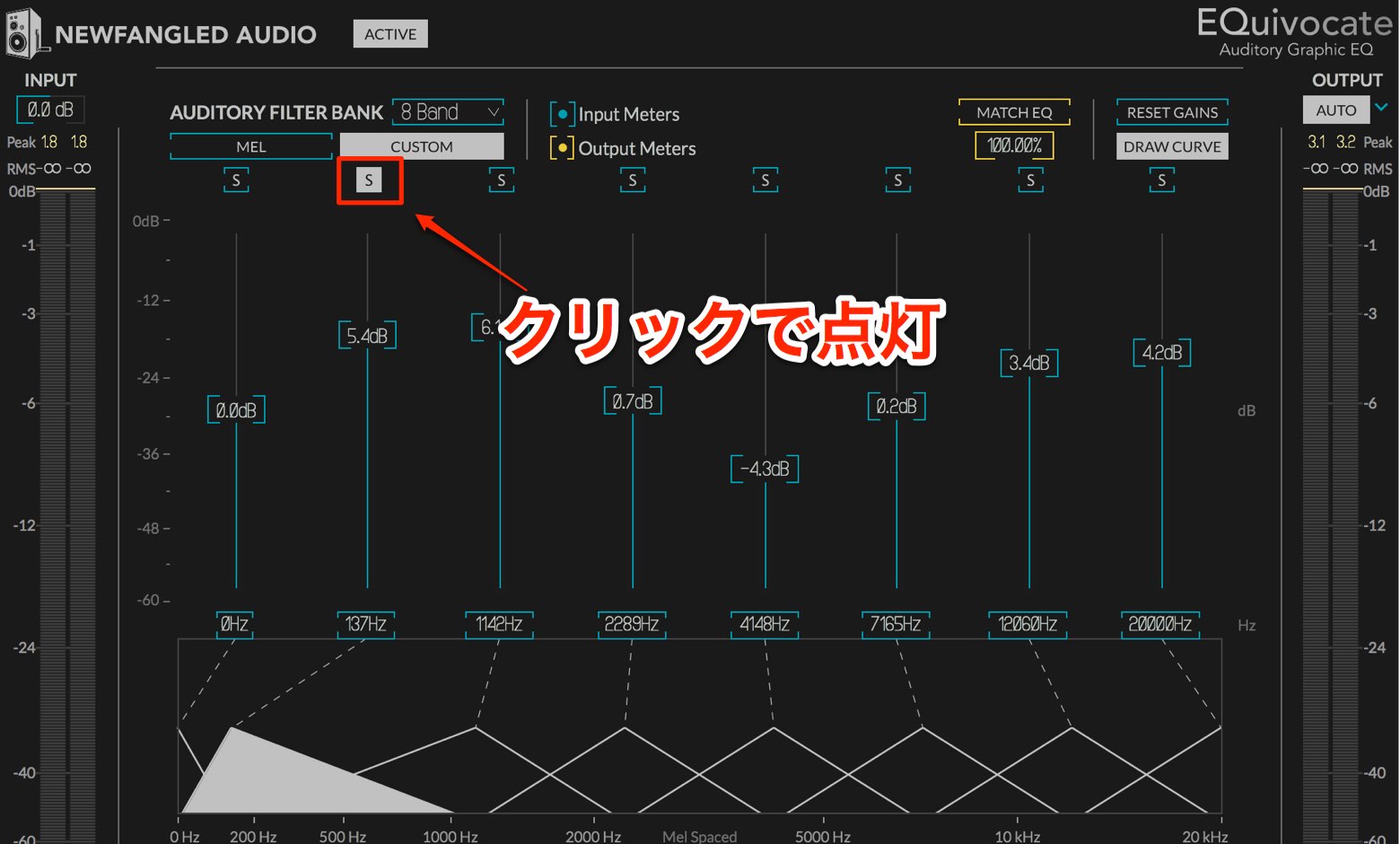1400x844 pixels.
Task: Click the 4.2dB gain slider handle
Action: pos(1162,353)
